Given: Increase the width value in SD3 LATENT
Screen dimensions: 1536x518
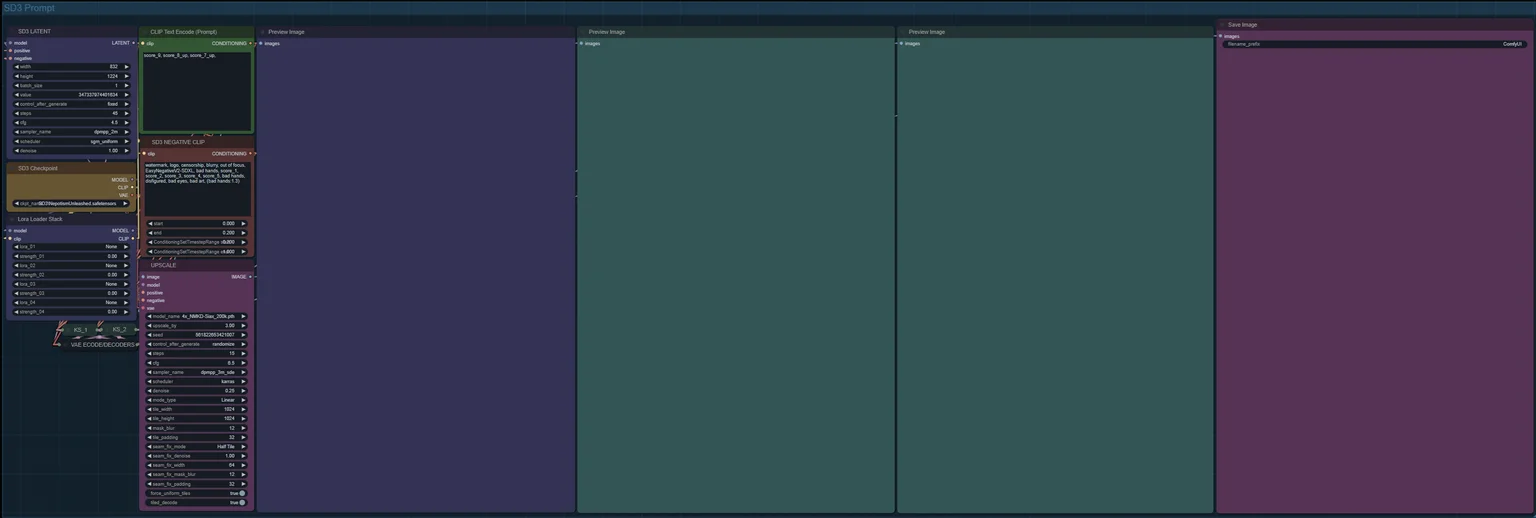Looking at the screenshot, I should [x=126, y=67].
